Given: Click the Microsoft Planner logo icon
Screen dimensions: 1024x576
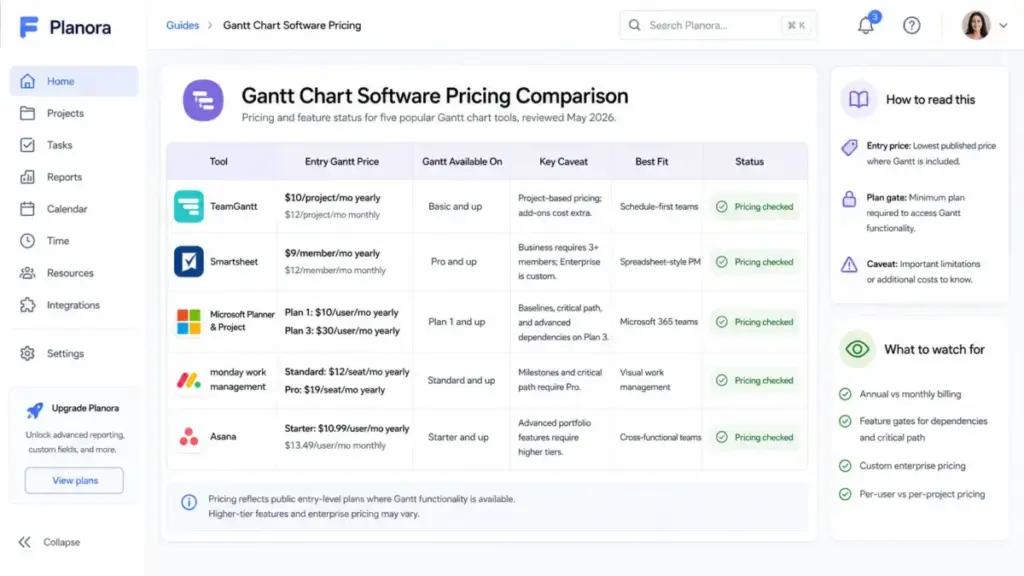Looking at the screenshot, I should pos(189,321).
